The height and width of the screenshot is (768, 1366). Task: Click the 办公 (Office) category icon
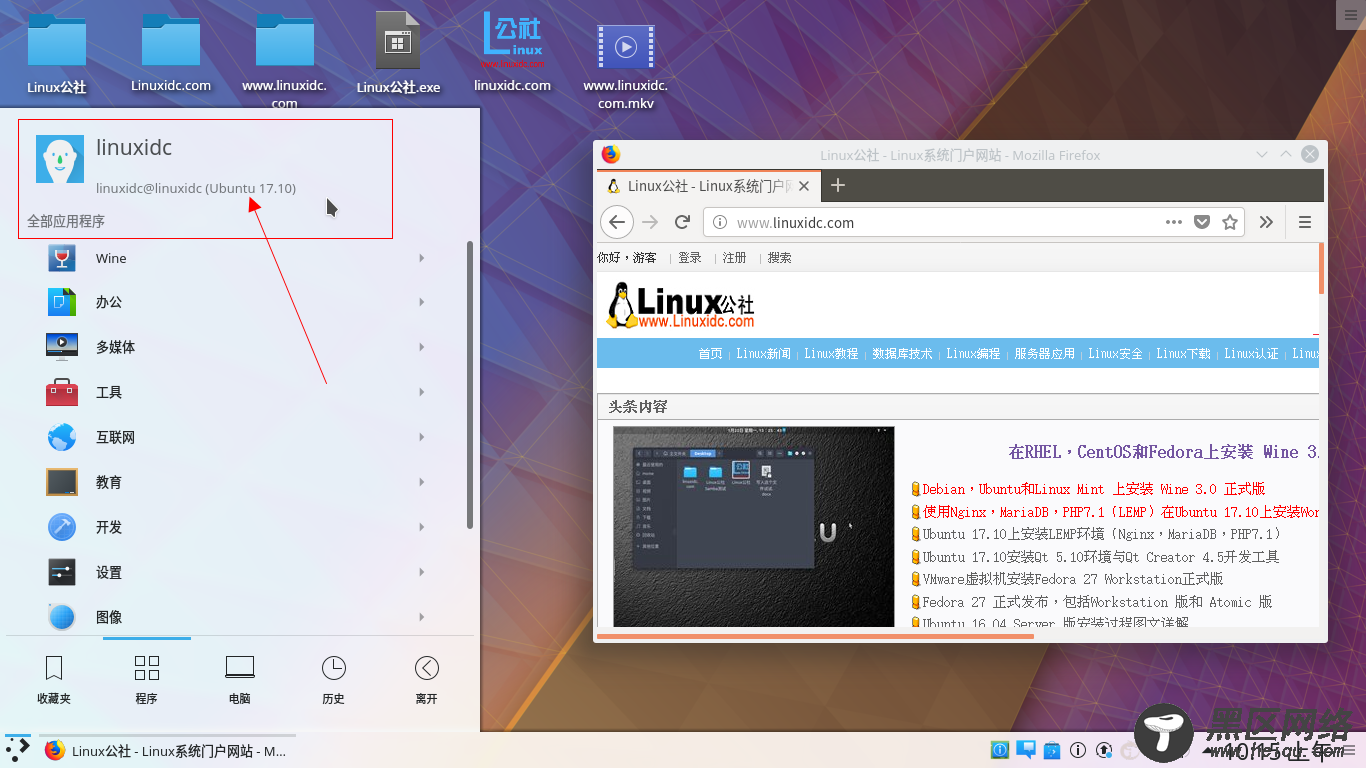pyautogui.click(x=62, y=302)
